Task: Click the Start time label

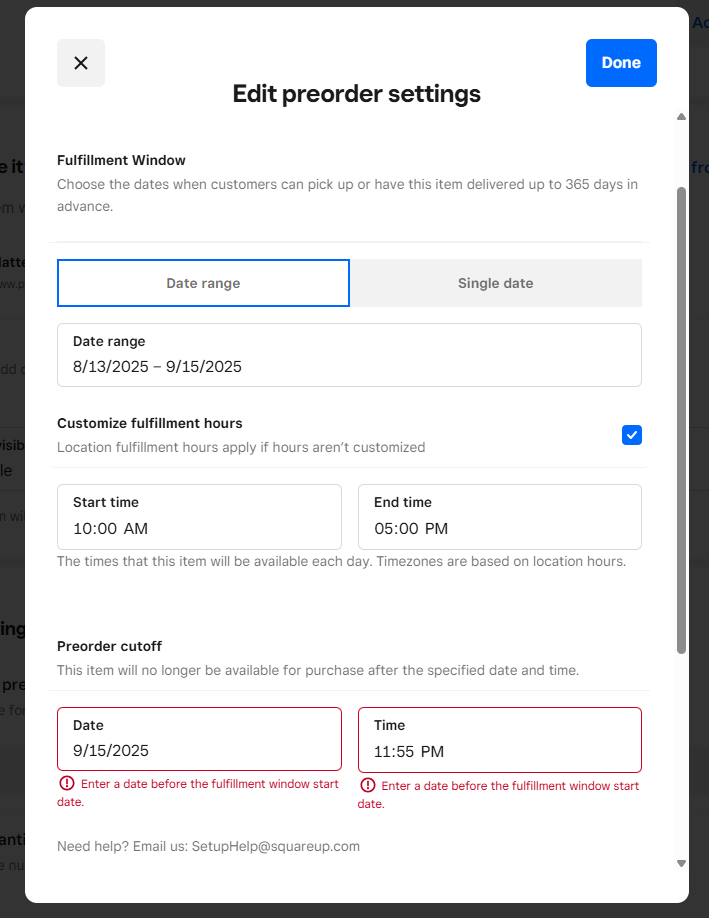Action: pyautogui.click(x=106, y=502)
